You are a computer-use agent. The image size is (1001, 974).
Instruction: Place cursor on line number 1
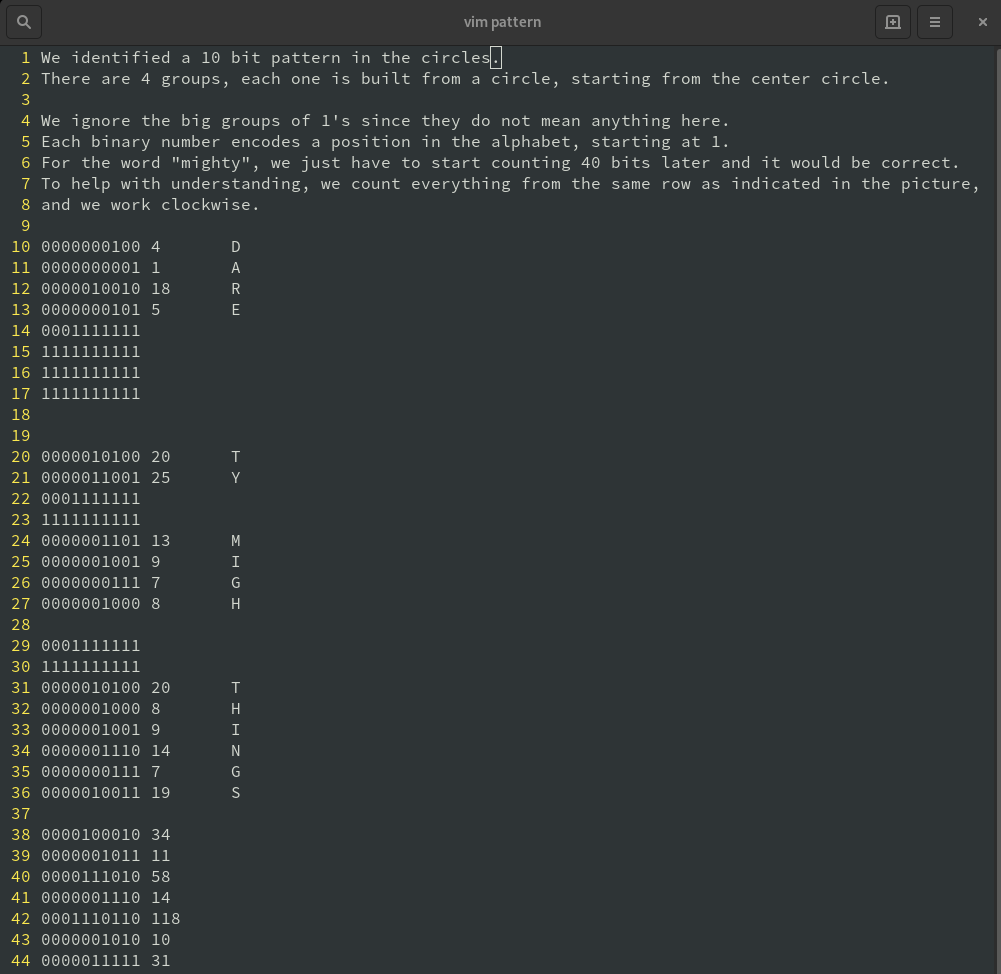click(26, 58)
